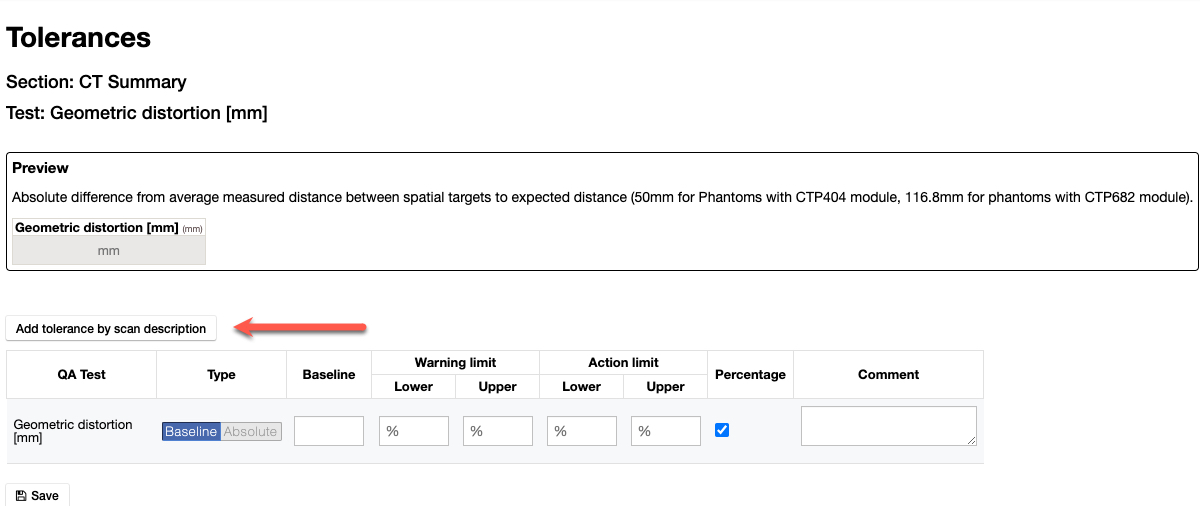Viewport: 1200px width, 506px height.
Task: Click the red arrow annotation
Action: (x=301, y=326)
